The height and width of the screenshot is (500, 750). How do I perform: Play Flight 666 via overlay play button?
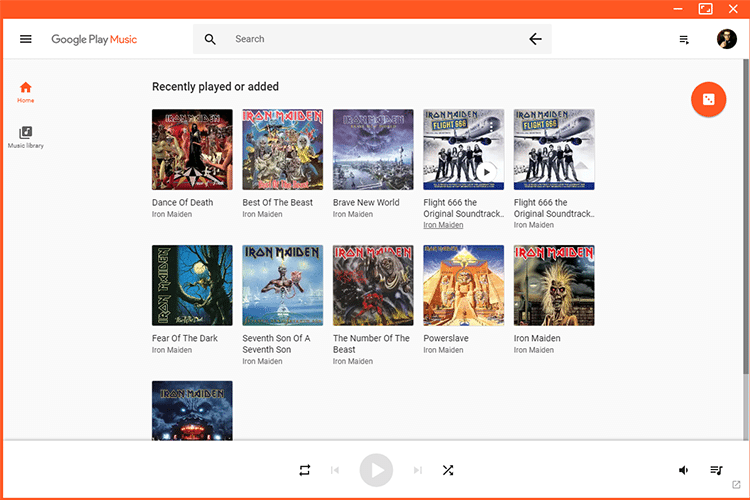(486, 172)
